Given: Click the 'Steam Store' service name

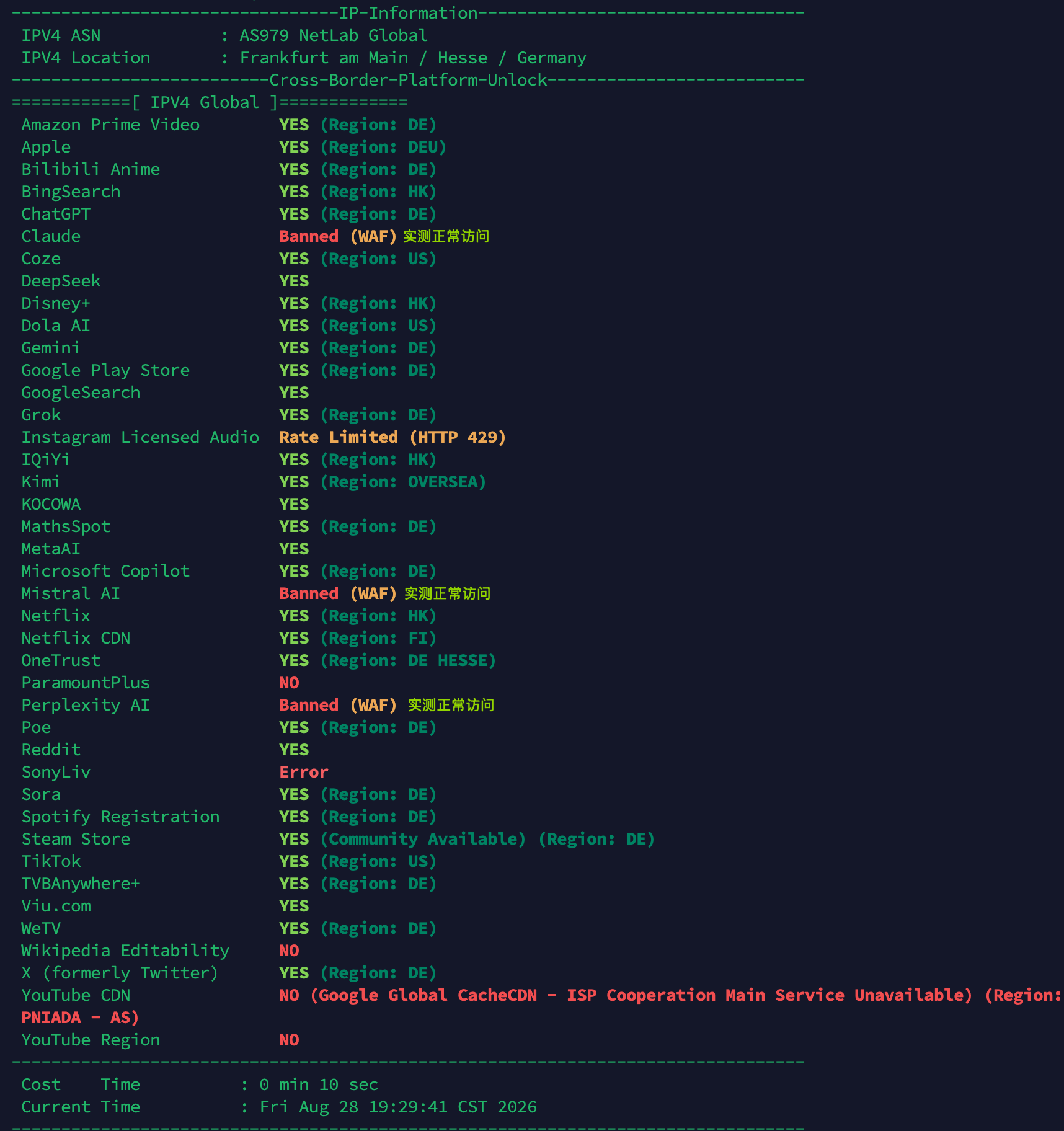Looking at the screenshot, I should pos(76,839).
